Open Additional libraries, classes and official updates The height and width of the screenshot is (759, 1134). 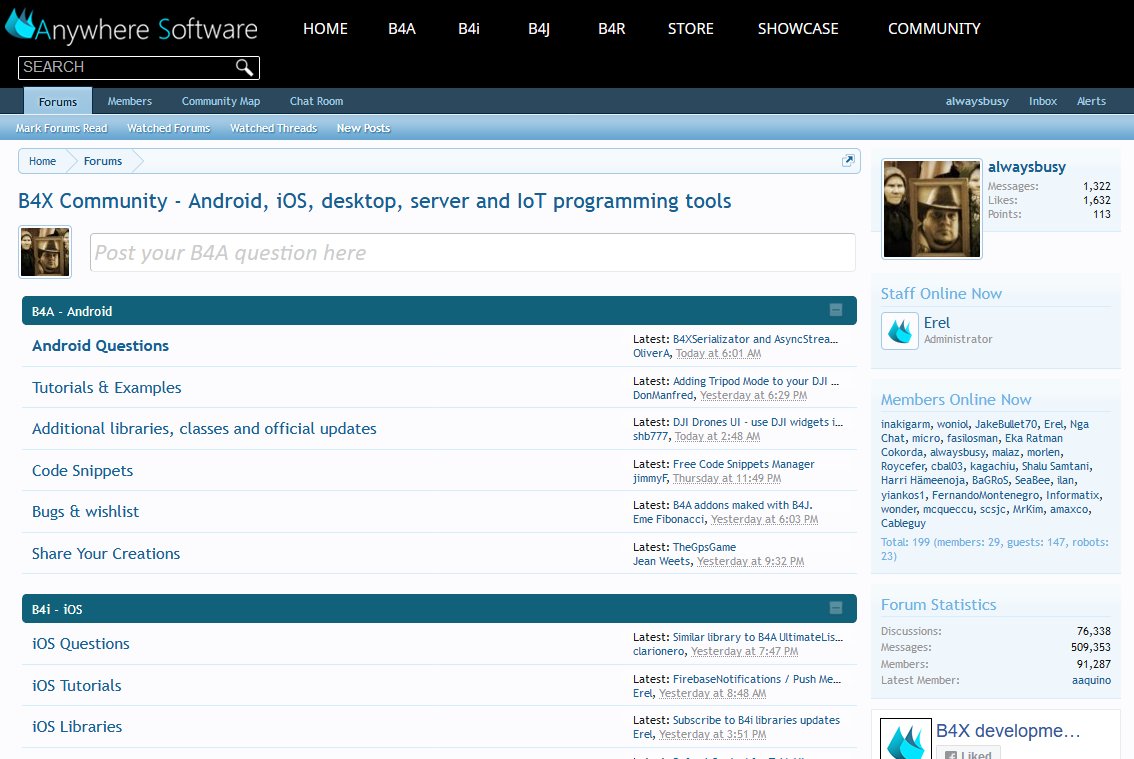click(204, 429)
